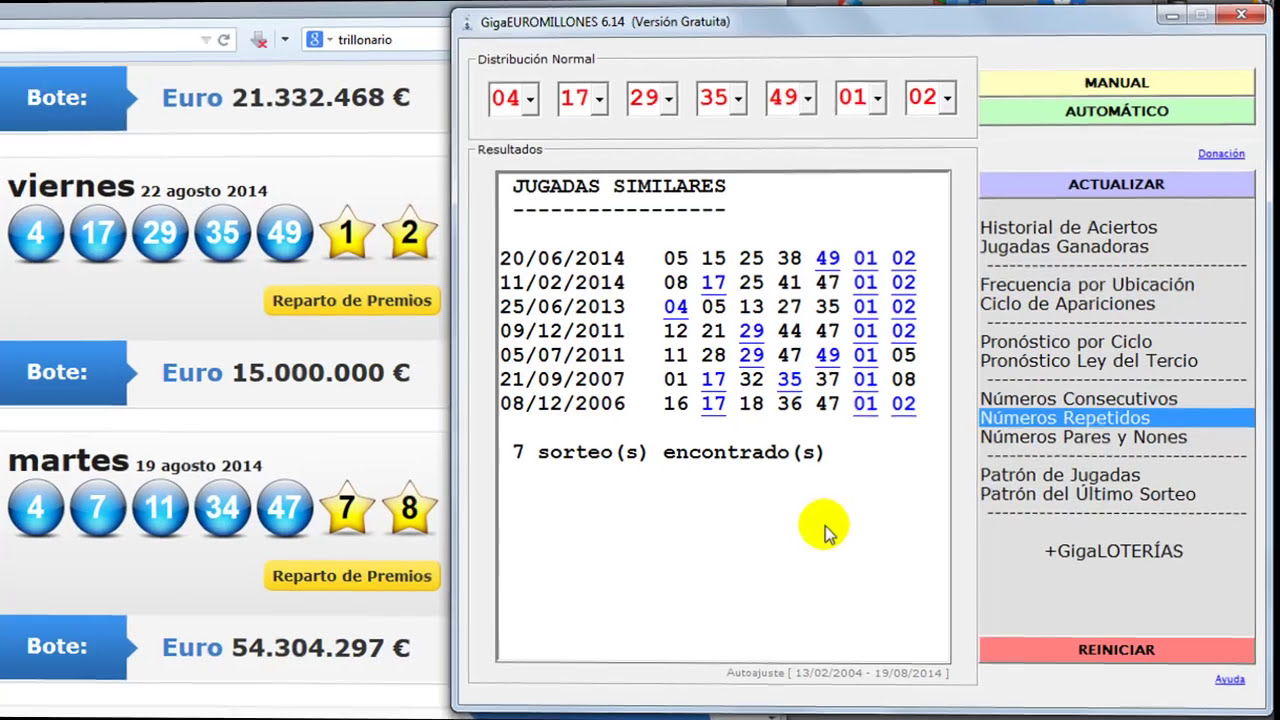Open the URL bar history dropdown arrow
Viewport: 1280px width, 720px height.
pyautogui.click(x=206, y=40)
